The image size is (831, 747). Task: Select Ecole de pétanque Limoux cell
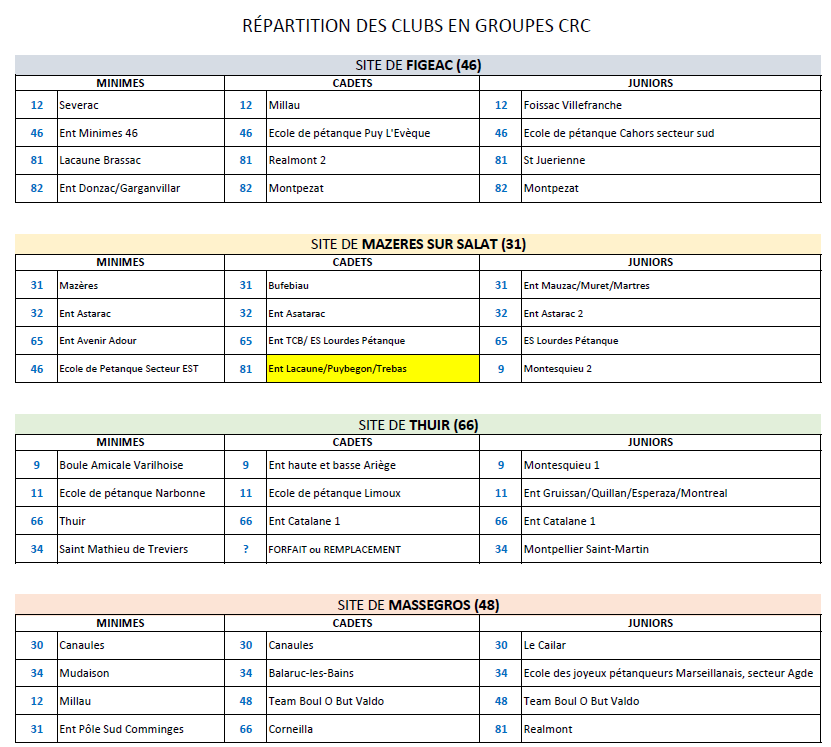373,493
